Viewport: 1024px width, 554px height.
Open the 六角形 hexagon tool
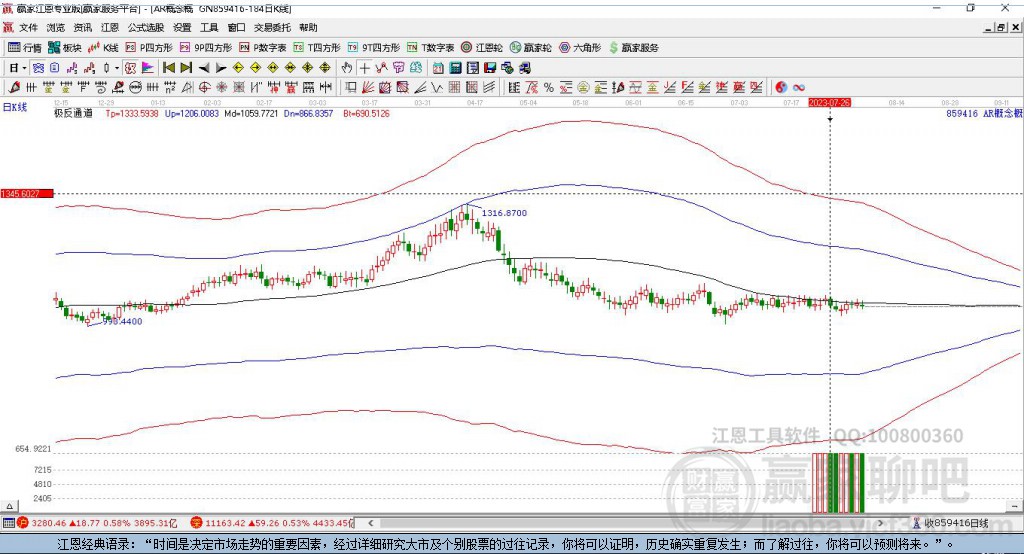tap(580, 48)
